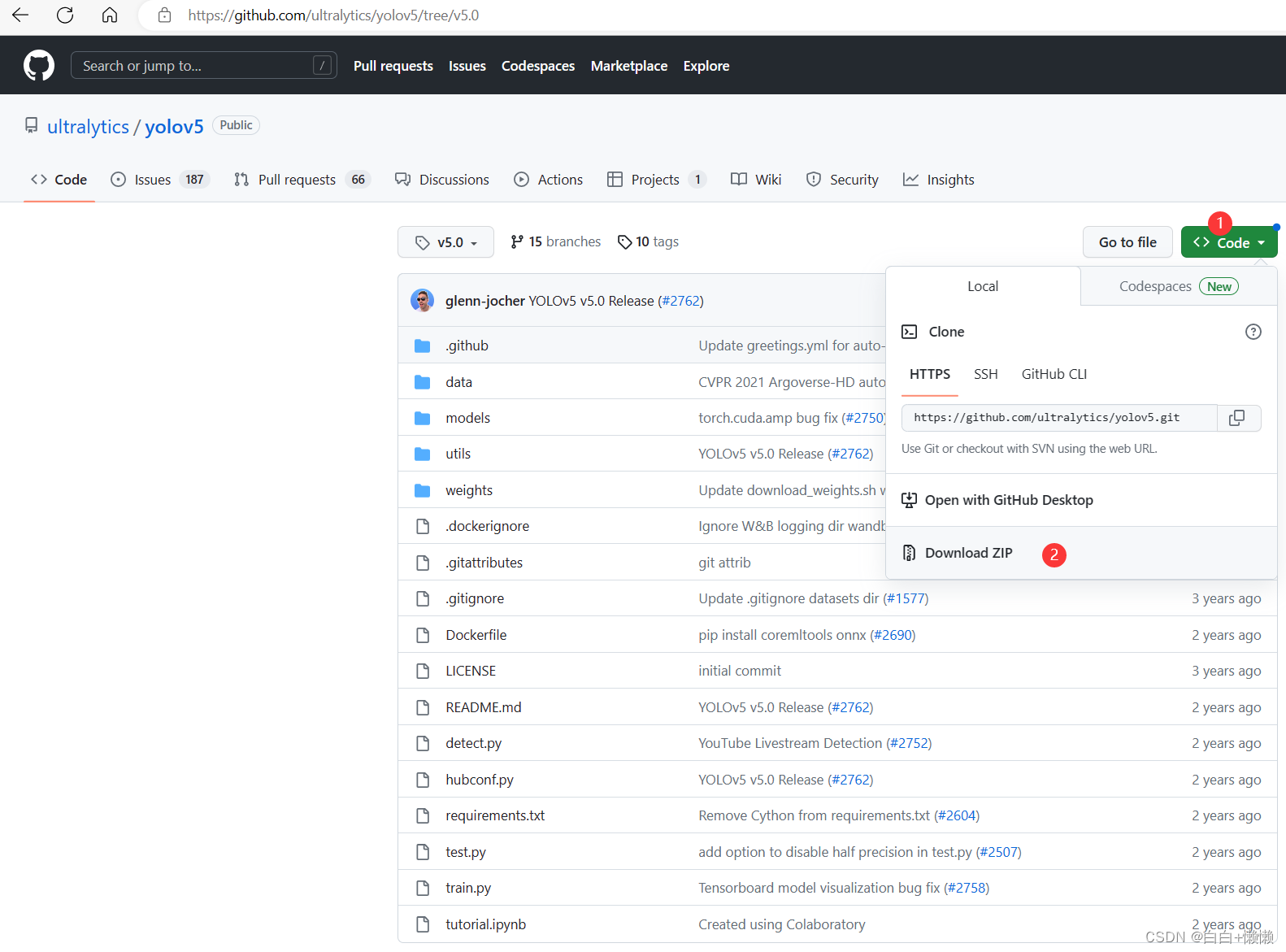Image resolution: width=1286 pixels, height=952 pixels.
Task: Click glenn-jocher avatar image
Action: (x=422, y=301)
